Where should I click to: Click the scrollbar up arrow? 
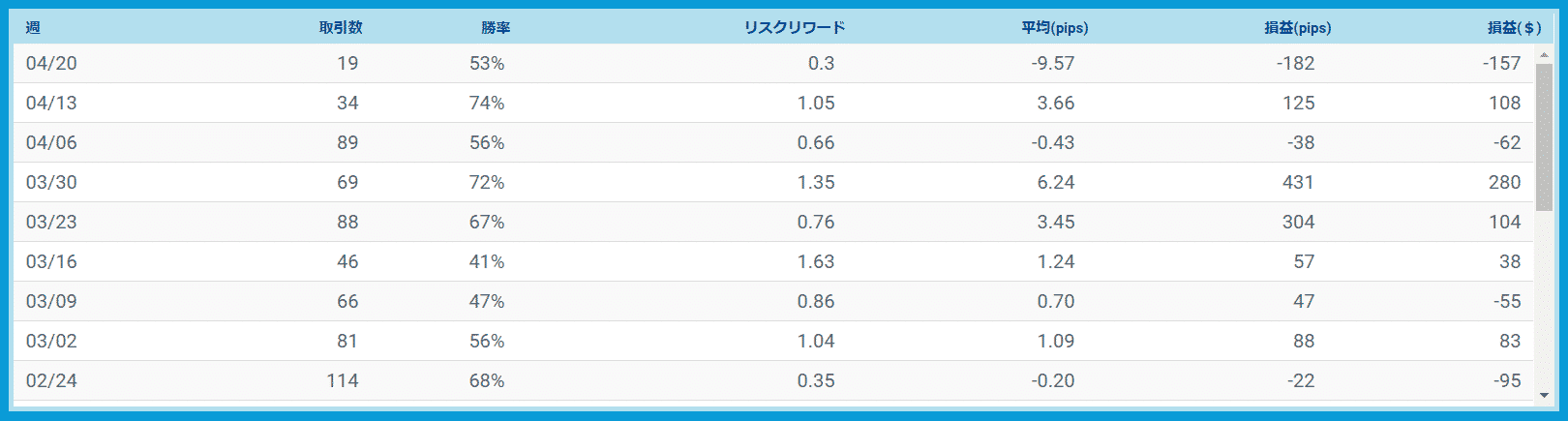[x=1544, y=54]
